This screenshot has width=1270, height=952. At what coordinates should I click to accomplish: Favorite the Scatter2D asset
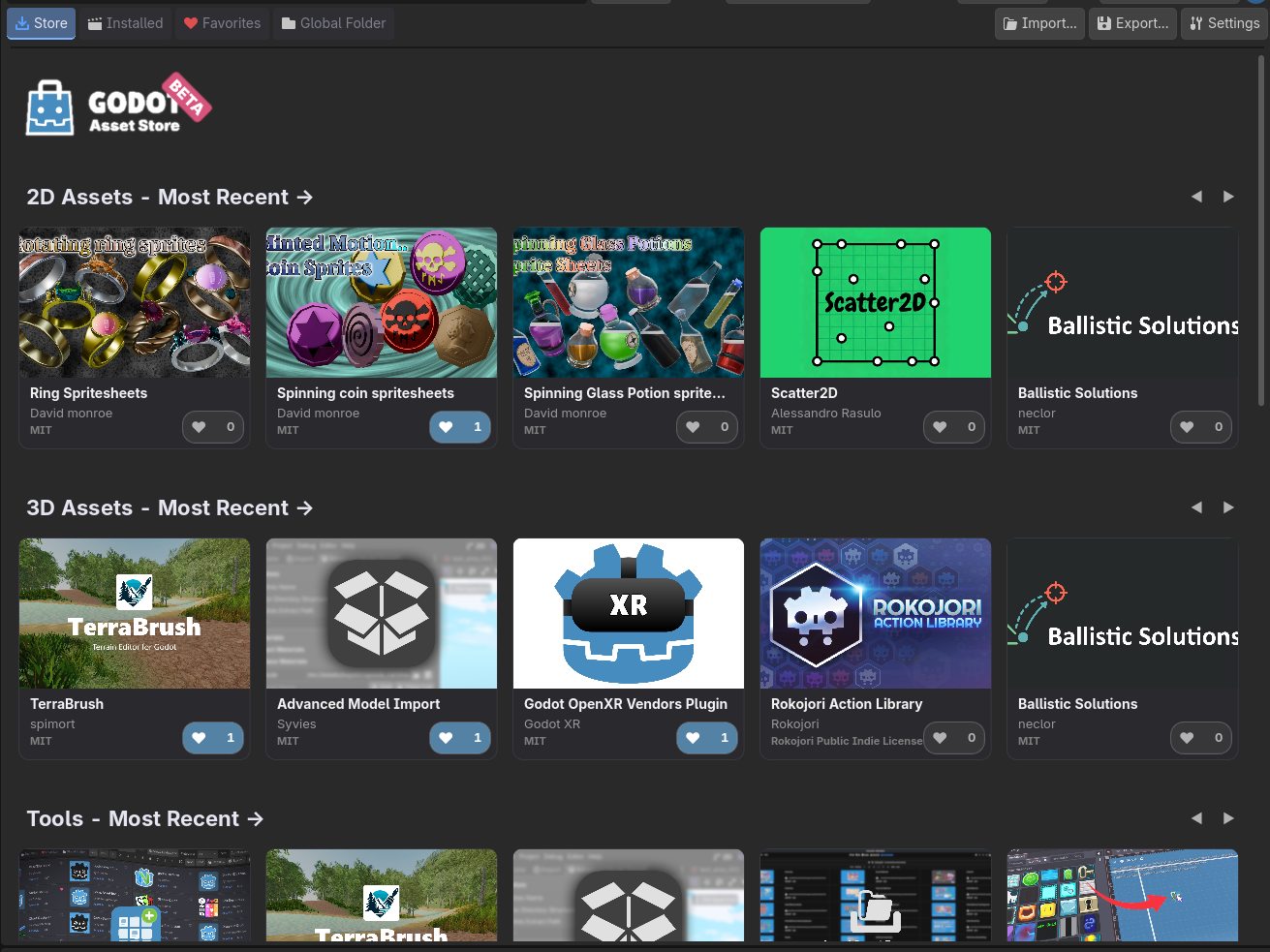954,427
